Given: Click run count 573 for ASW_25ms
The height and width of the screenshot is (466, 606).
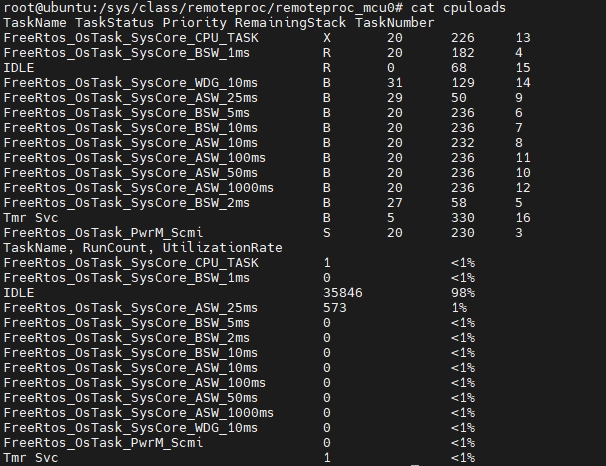Looking at the screenshot, I should 335,308.
